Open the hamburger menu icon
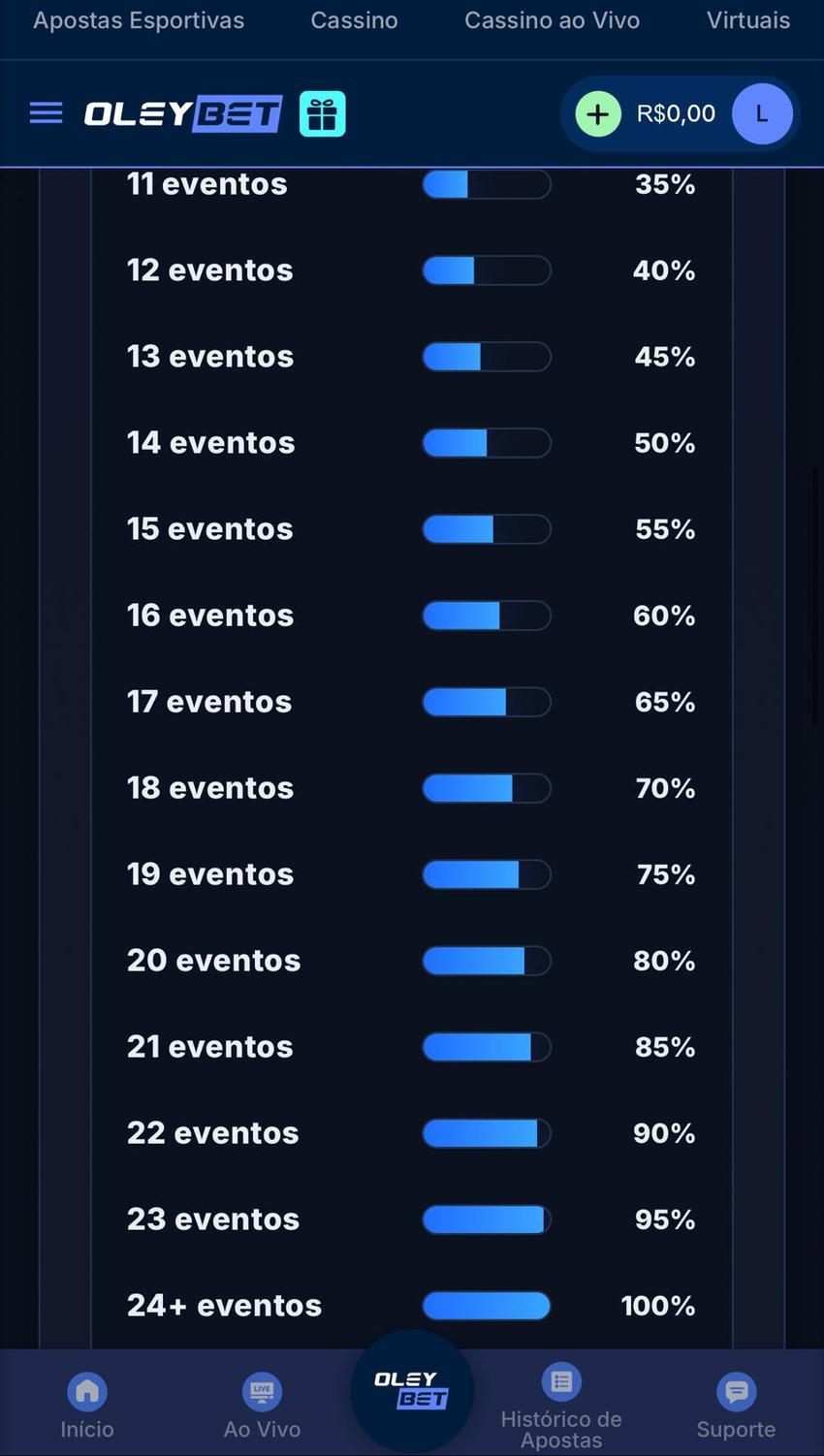This screenshot has width=824, height=1456. [x=46, y=113]
